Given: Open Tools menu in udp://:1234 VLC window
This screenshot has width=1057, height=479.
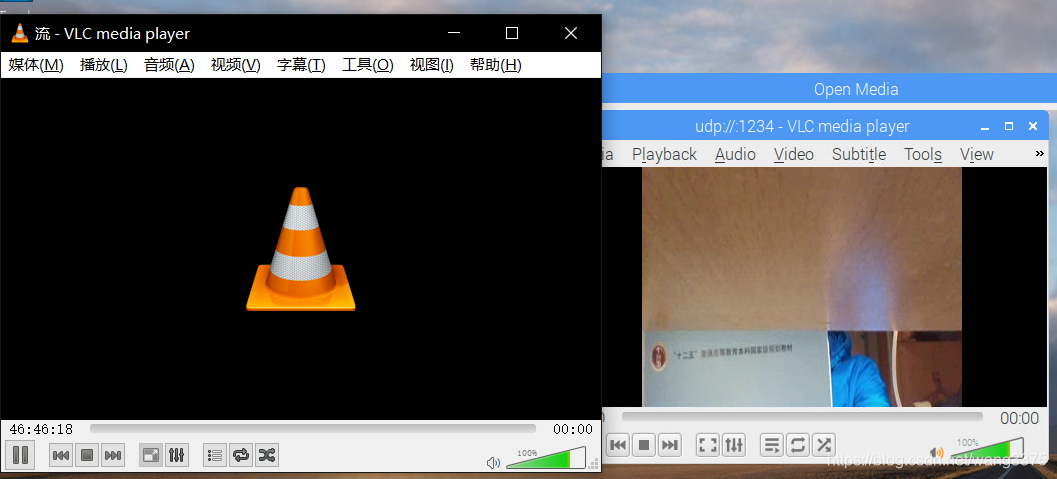Looking at the screenshot, I should (x=923, y=154).
